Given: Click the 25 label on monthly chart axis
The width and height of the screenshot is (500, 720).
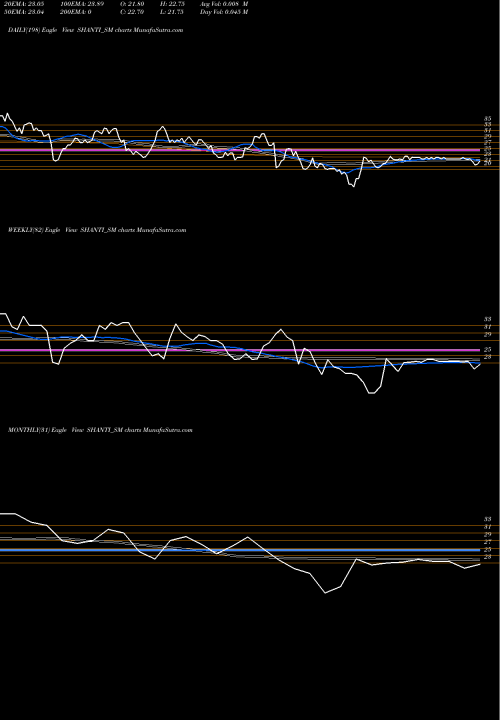Looking at the screenshot, I should click(487, 550).
